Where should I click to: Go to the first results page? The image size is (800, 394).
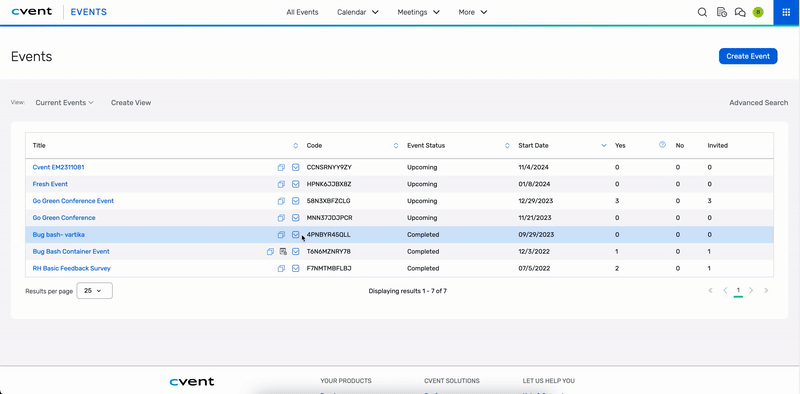[x=710, y=290]
